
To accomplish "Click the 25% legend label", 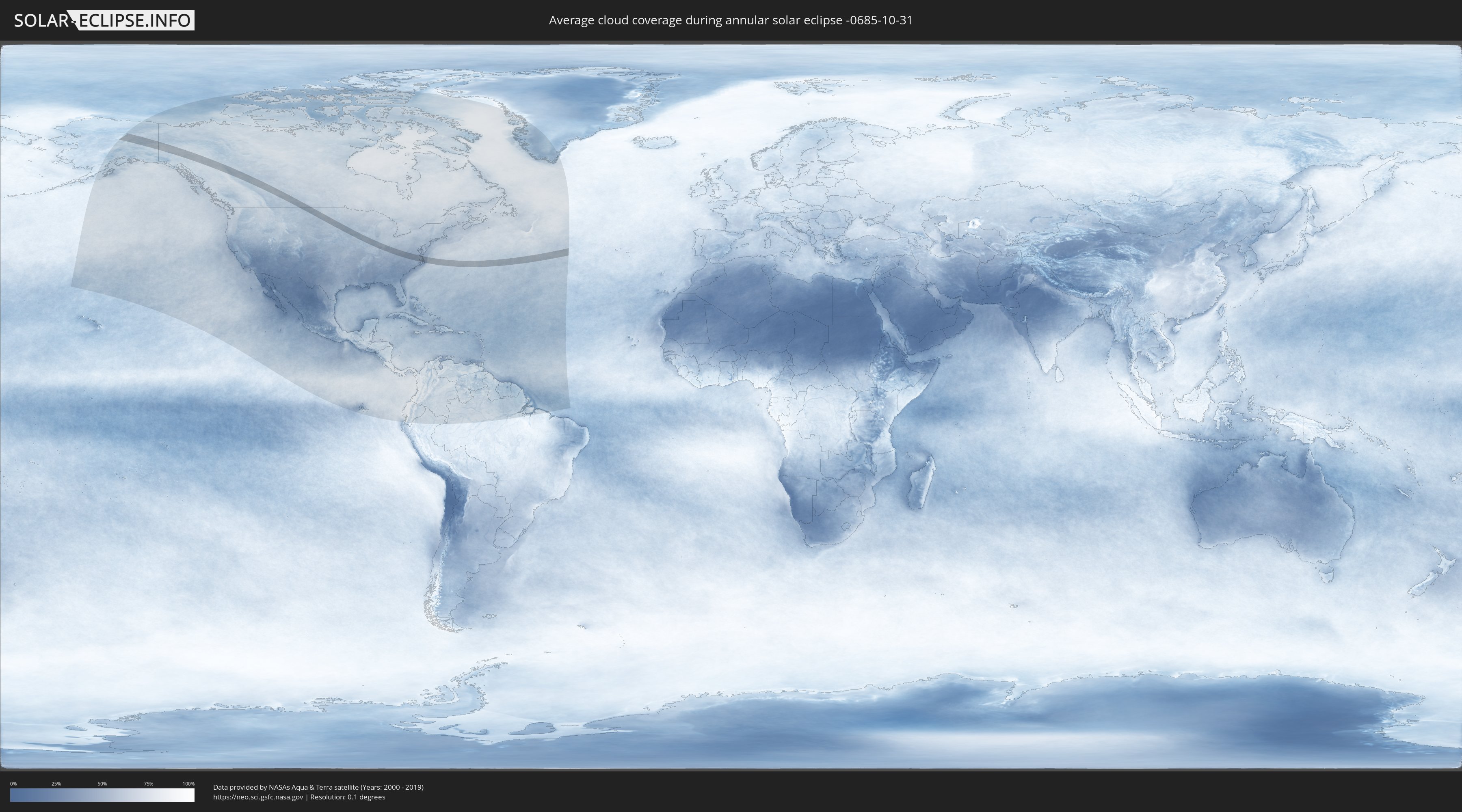I will coord(56,784).
